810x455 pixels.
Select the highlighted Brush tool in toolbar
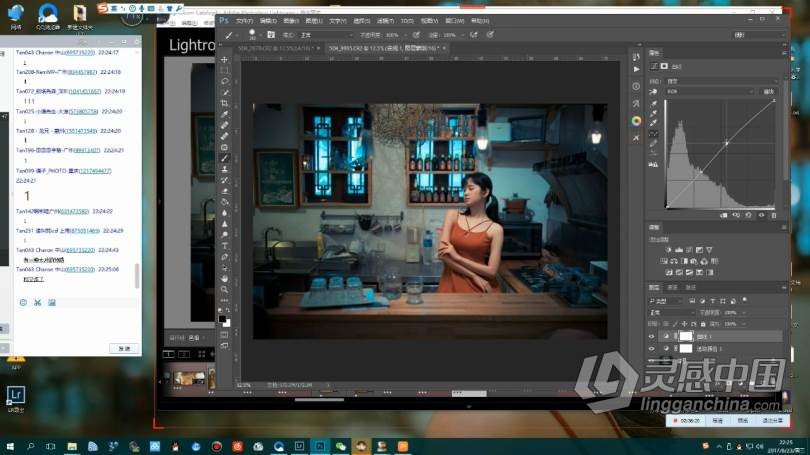pos(224,158)
